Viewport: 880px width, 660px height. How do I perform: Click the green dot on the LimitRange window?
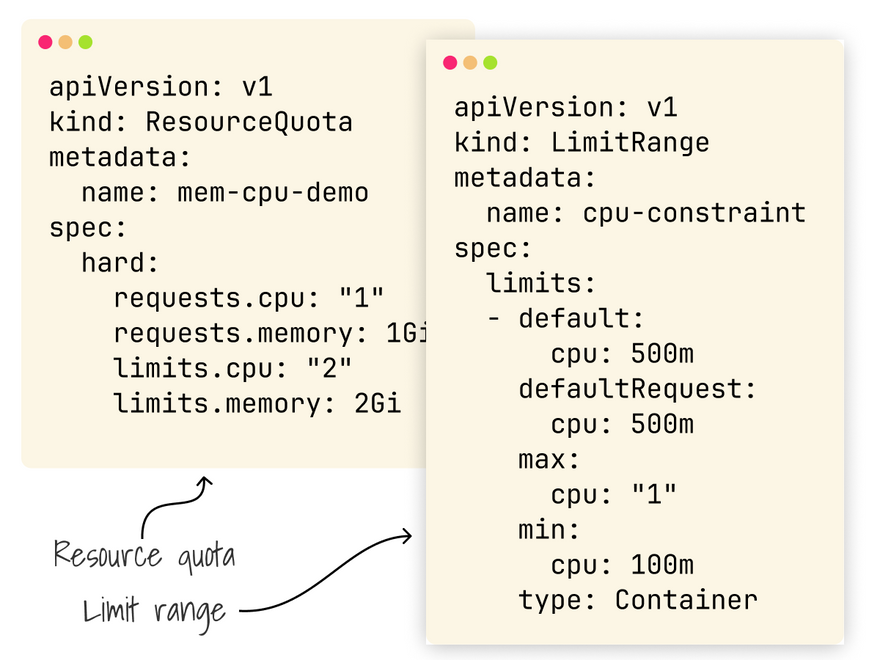point(490,62)
